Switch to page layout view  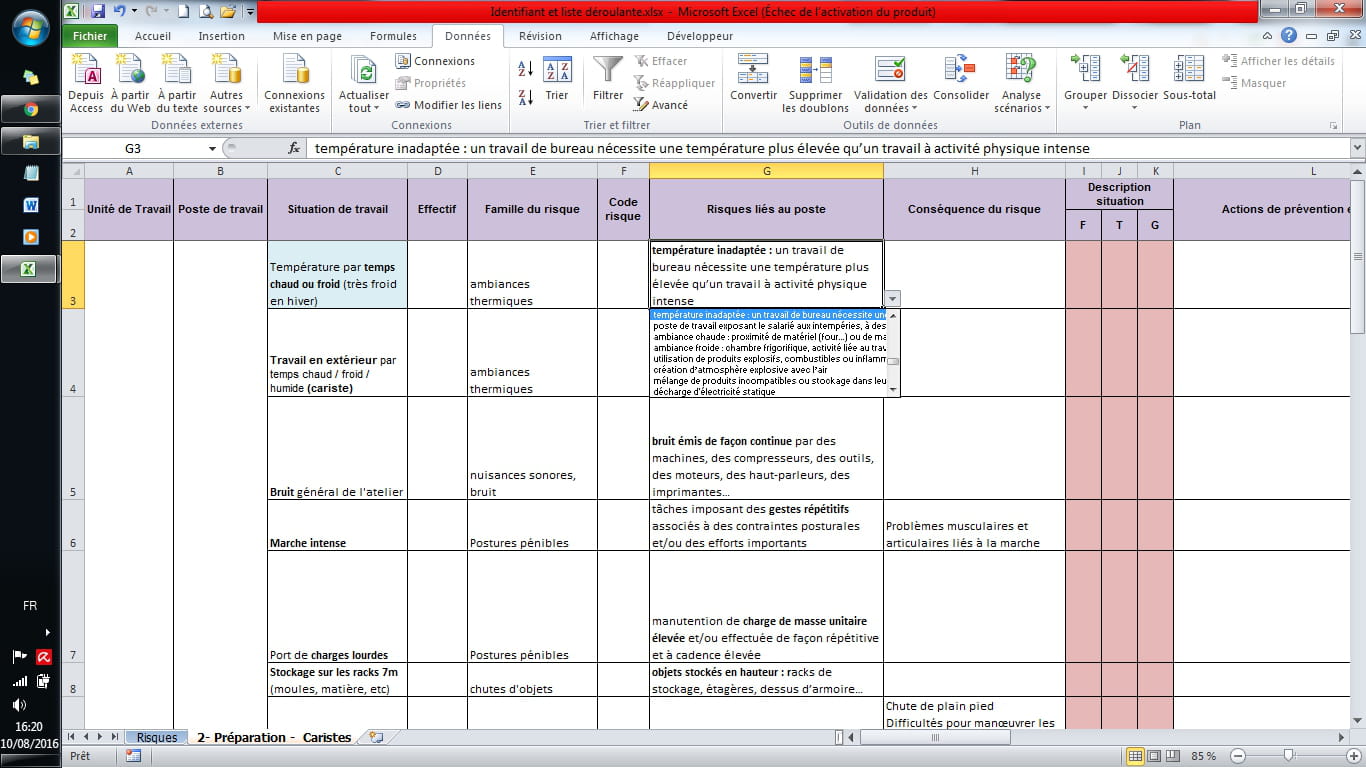1154,756
